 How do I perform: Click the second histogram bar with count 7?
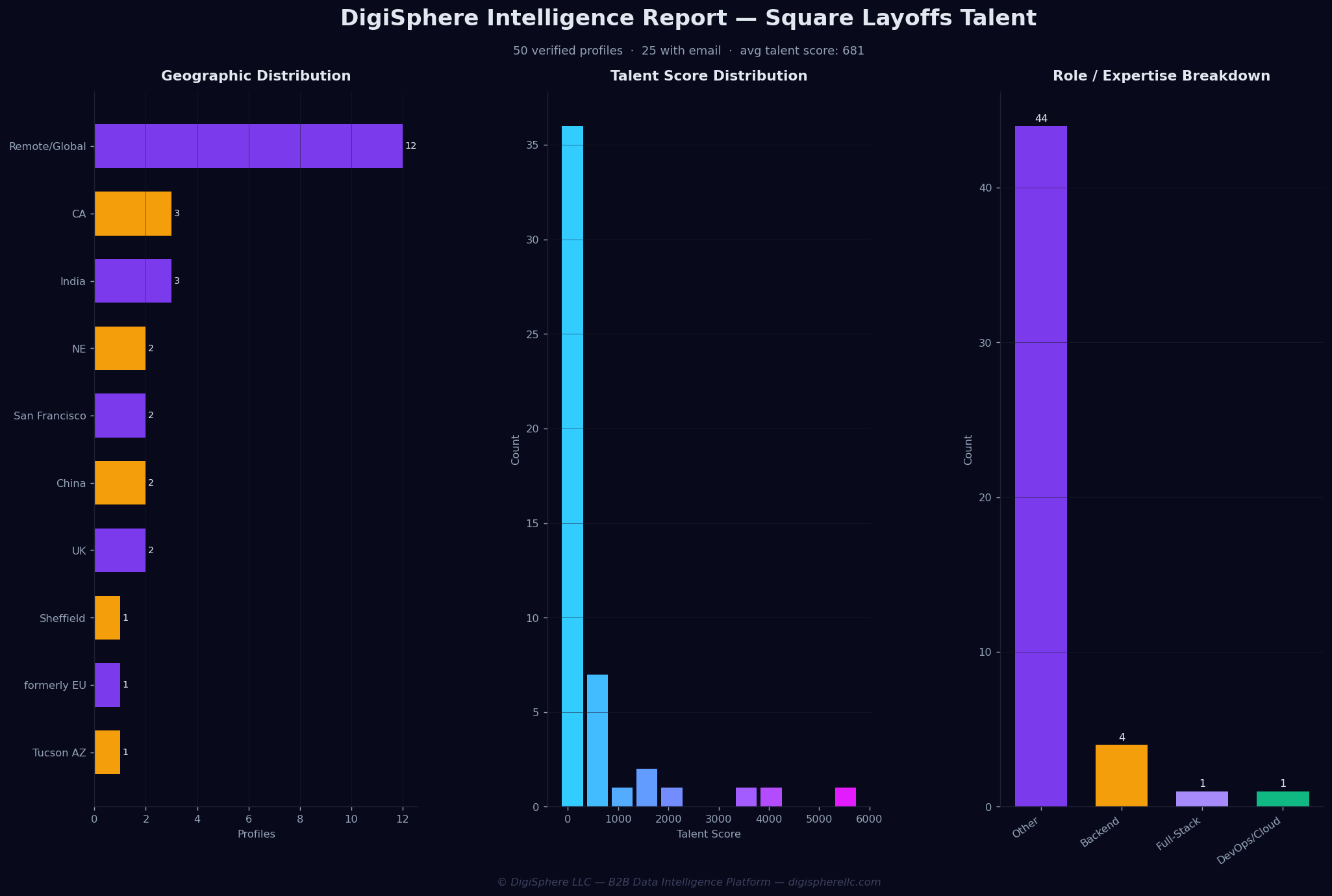tap(597, 741)
